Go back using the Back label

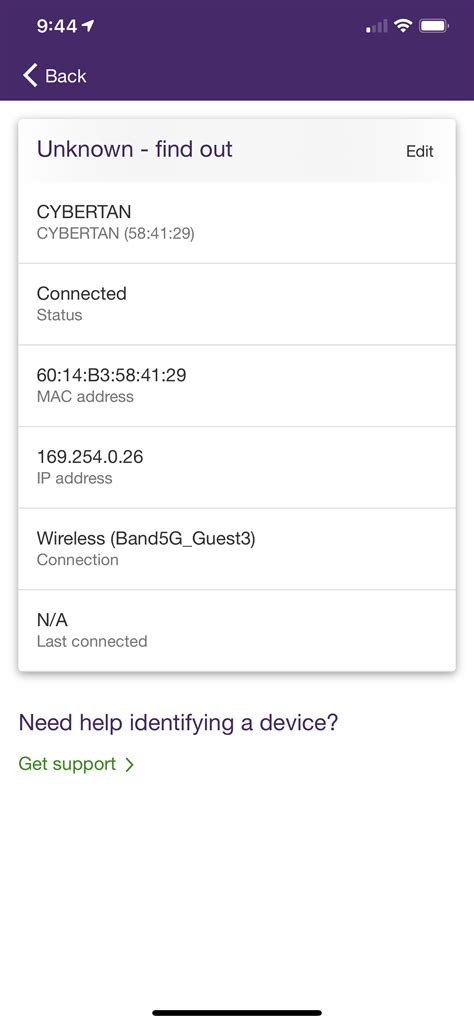(x=65, y=76)
